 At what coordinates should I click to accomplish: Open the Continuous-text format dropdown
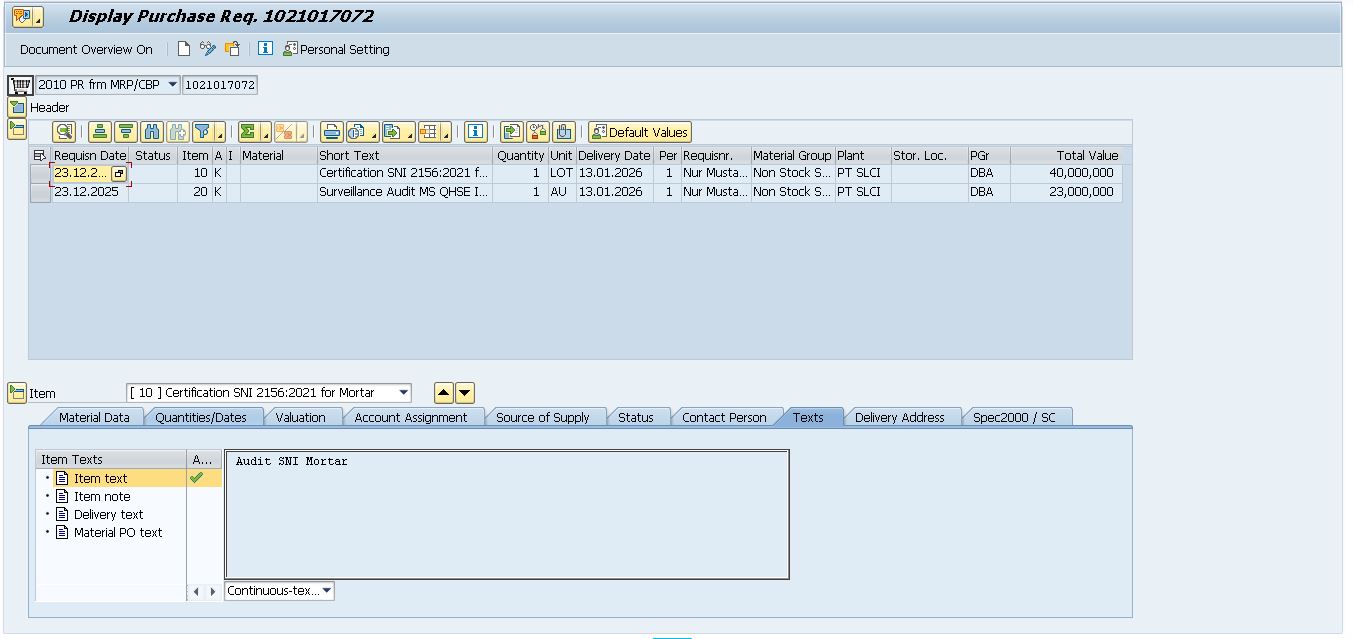pyautogui.click(x=327, y=591)
